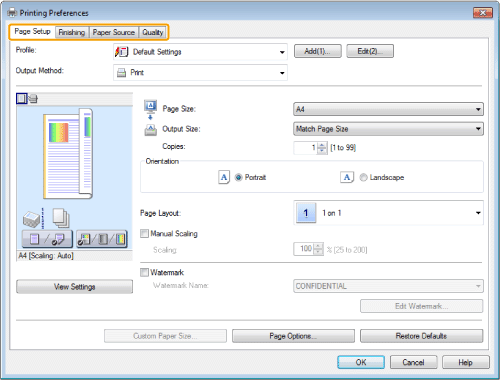Viewport: 500px width, 380px height.
Task: Switch to the Finishing tab
Action: 72,32
